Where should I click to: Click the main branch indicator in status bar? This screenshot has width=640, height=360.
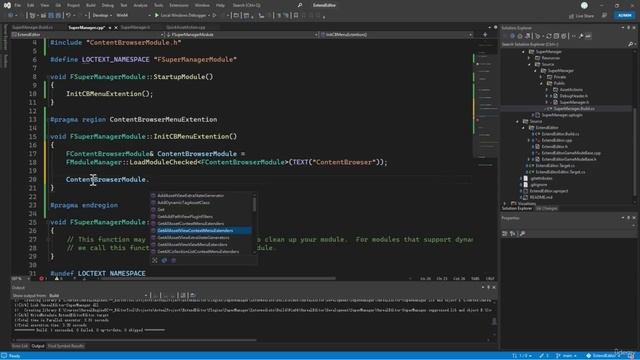pyautogui.click(x=566, y=356)
